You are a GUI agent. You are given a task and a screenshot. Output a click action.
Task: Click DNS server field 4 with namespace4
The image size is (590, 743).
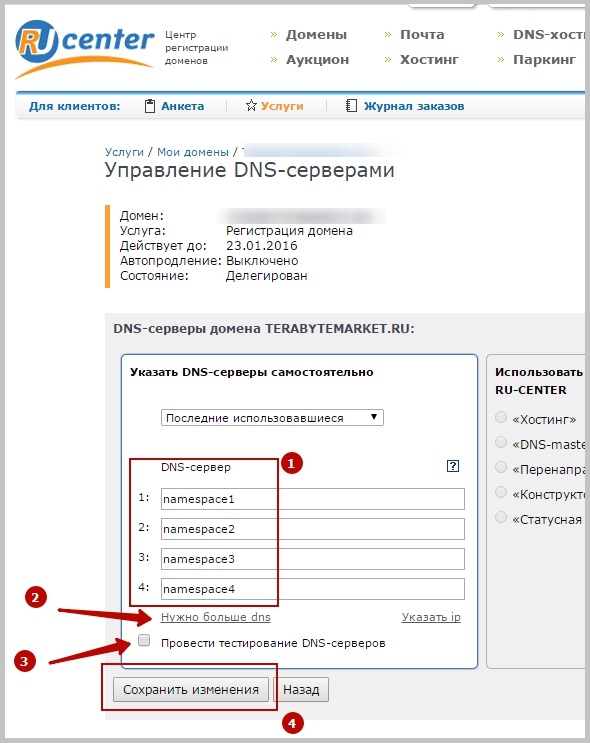(x=313, y=589)
